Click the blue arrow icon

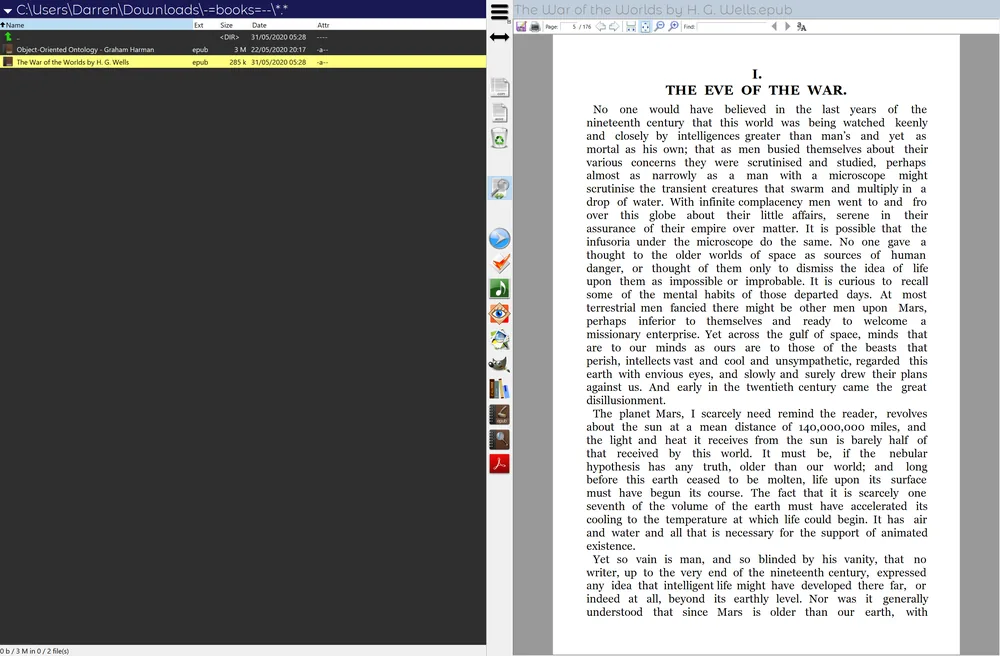(x=499, y=238)
